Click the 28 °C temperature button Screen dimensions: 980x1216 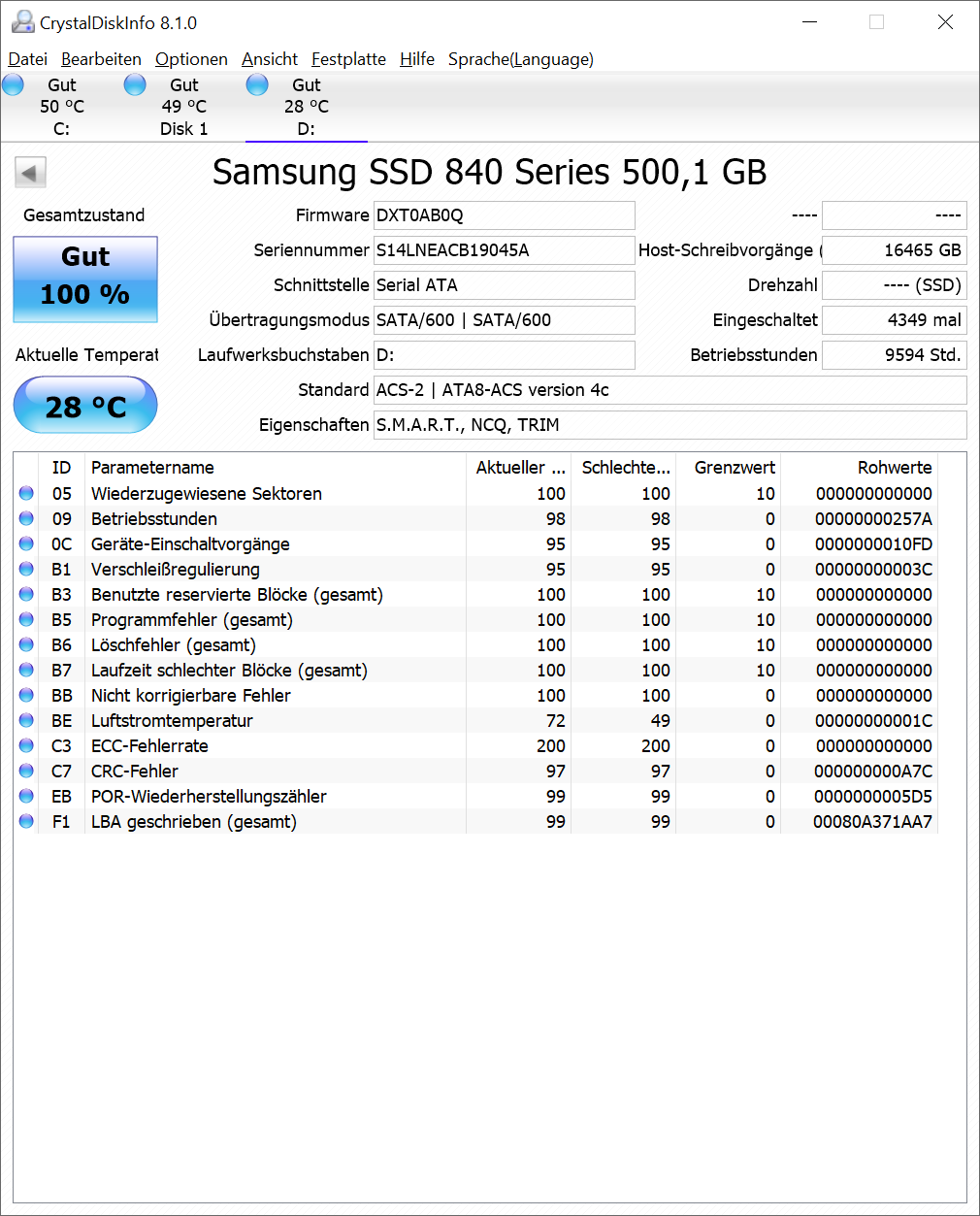(x=85, y=405)
